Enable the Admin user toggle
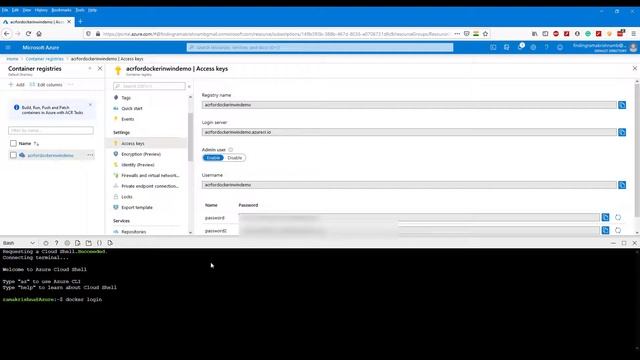640x360 pixels. point(213,158)
